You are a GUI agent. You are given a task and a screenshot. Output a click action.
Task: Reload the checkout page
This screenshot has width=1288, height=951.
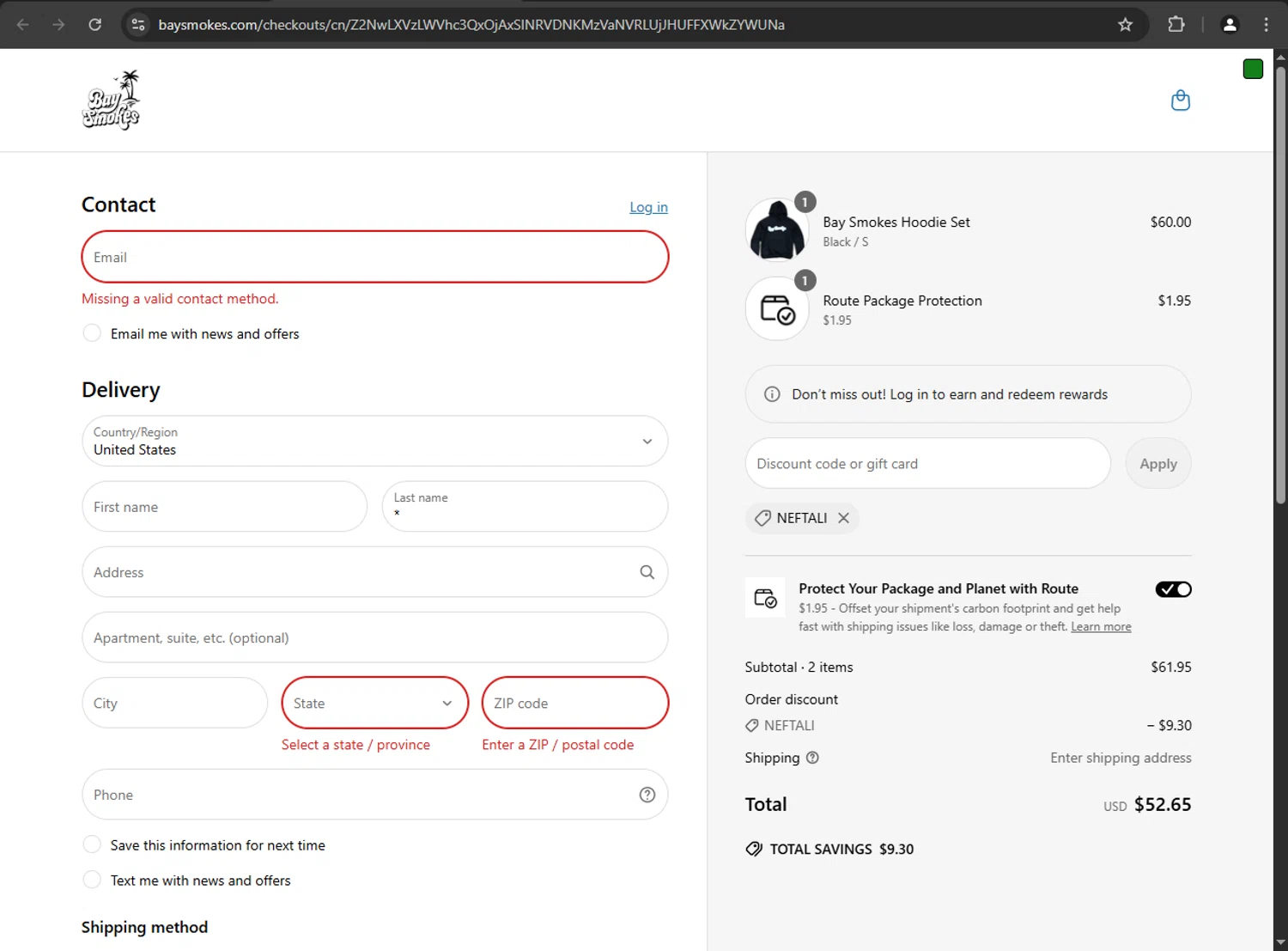click(x=95, y=25)
